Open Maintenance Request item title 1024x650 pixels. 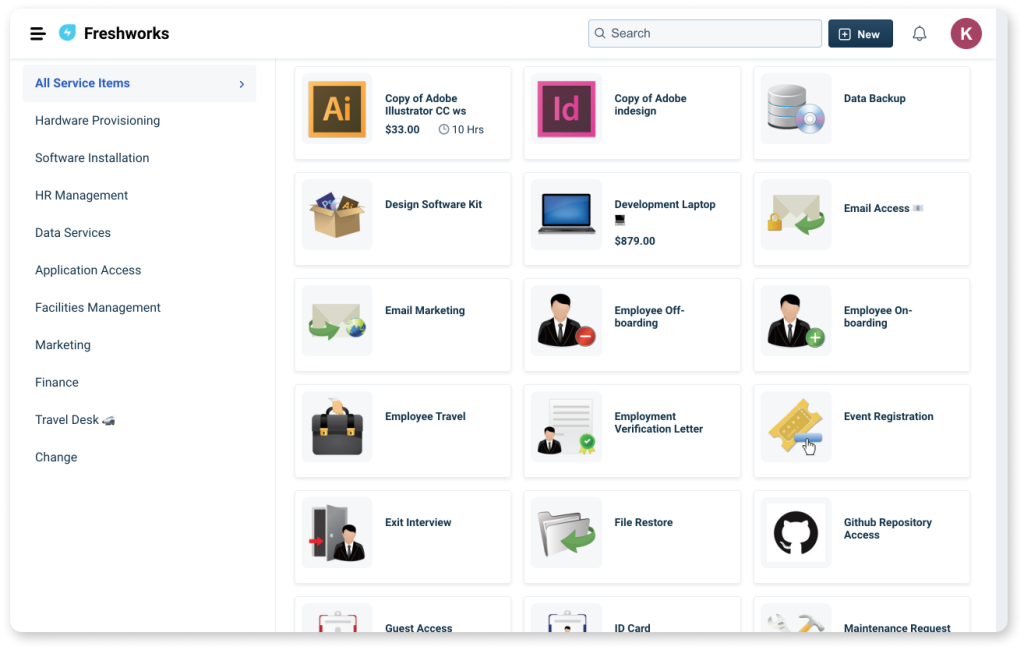pos(897,628)
